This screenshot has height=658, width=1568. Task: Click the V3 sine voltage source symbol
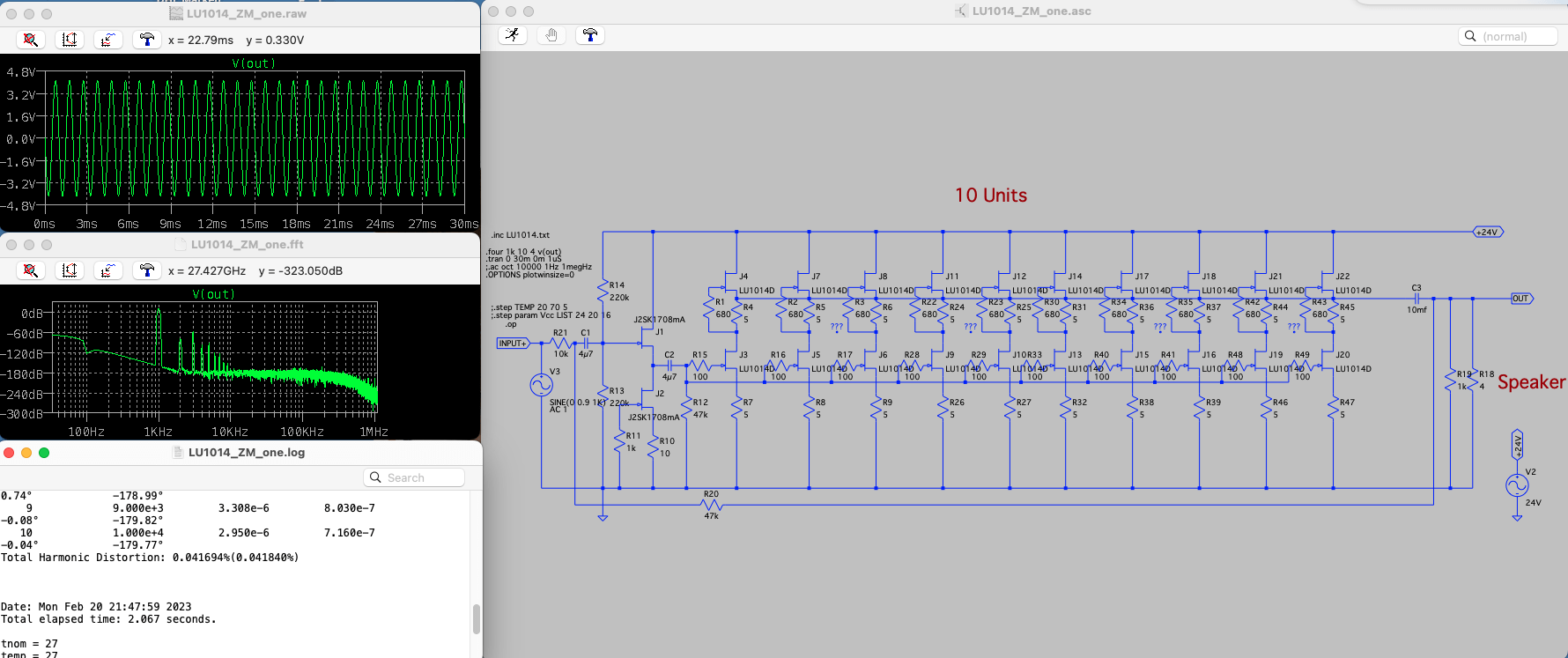(541, 384)
